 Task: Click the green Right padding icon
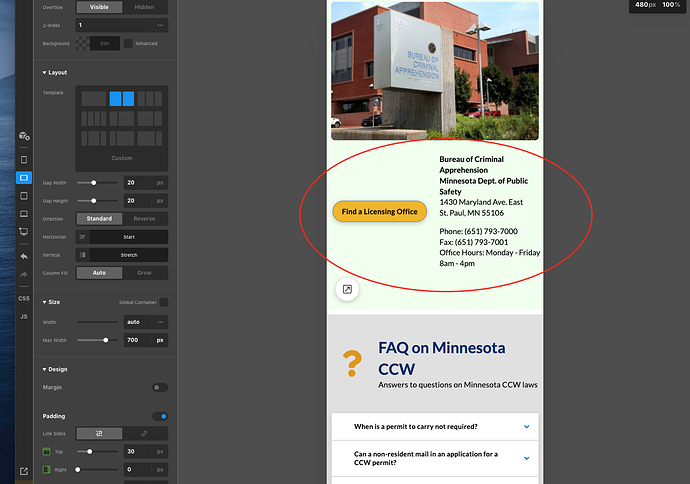coord(46,469)
